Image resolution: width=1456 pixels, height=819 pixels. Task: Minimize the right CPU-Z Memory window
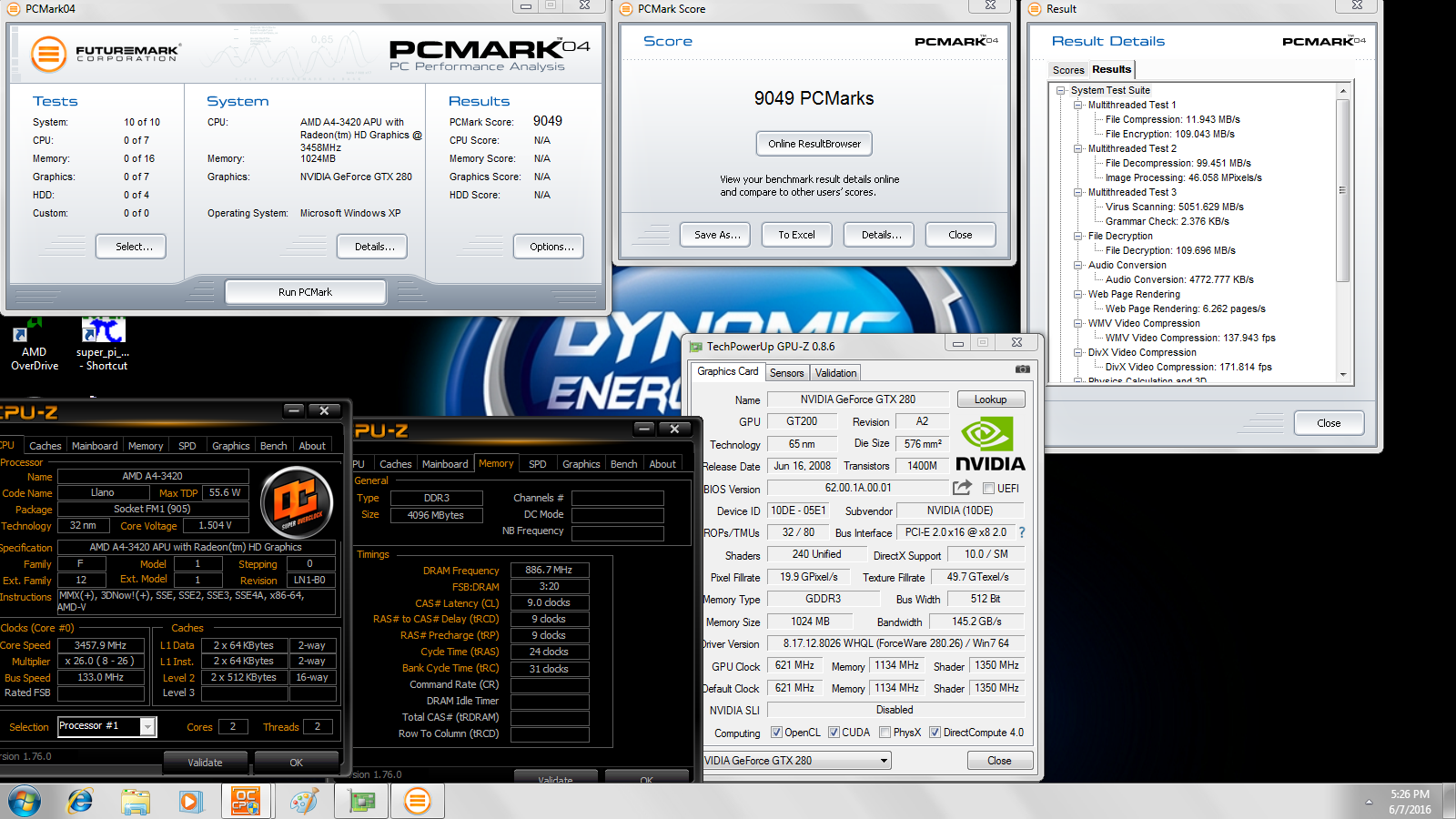pos(644,429)
